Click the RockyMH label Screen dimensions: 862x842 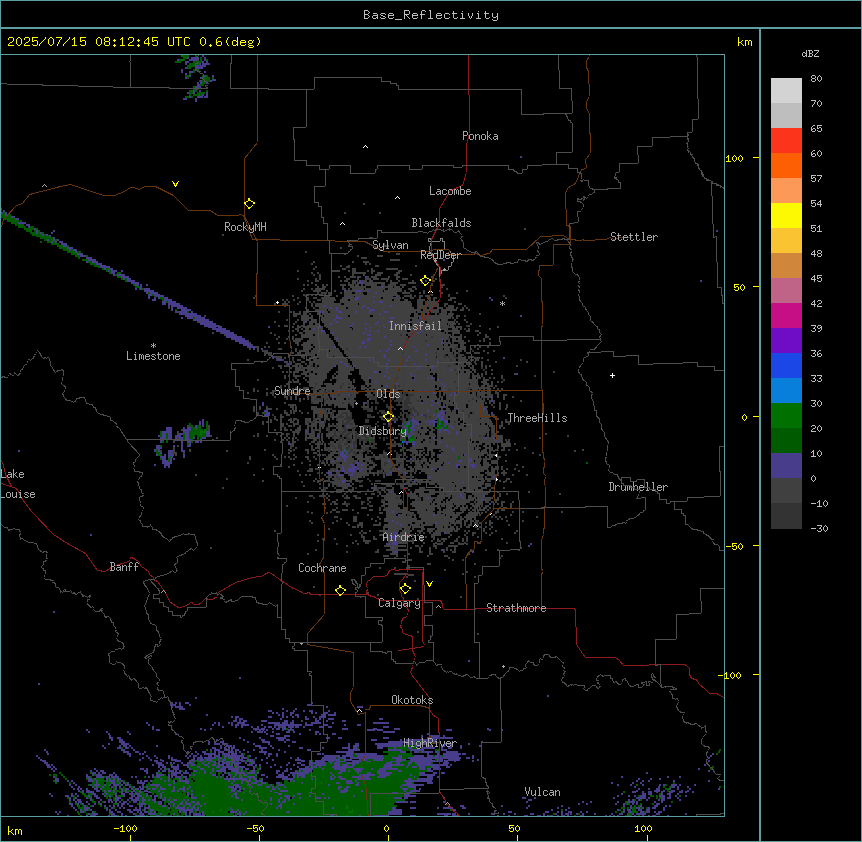click(x=245, y=227)
